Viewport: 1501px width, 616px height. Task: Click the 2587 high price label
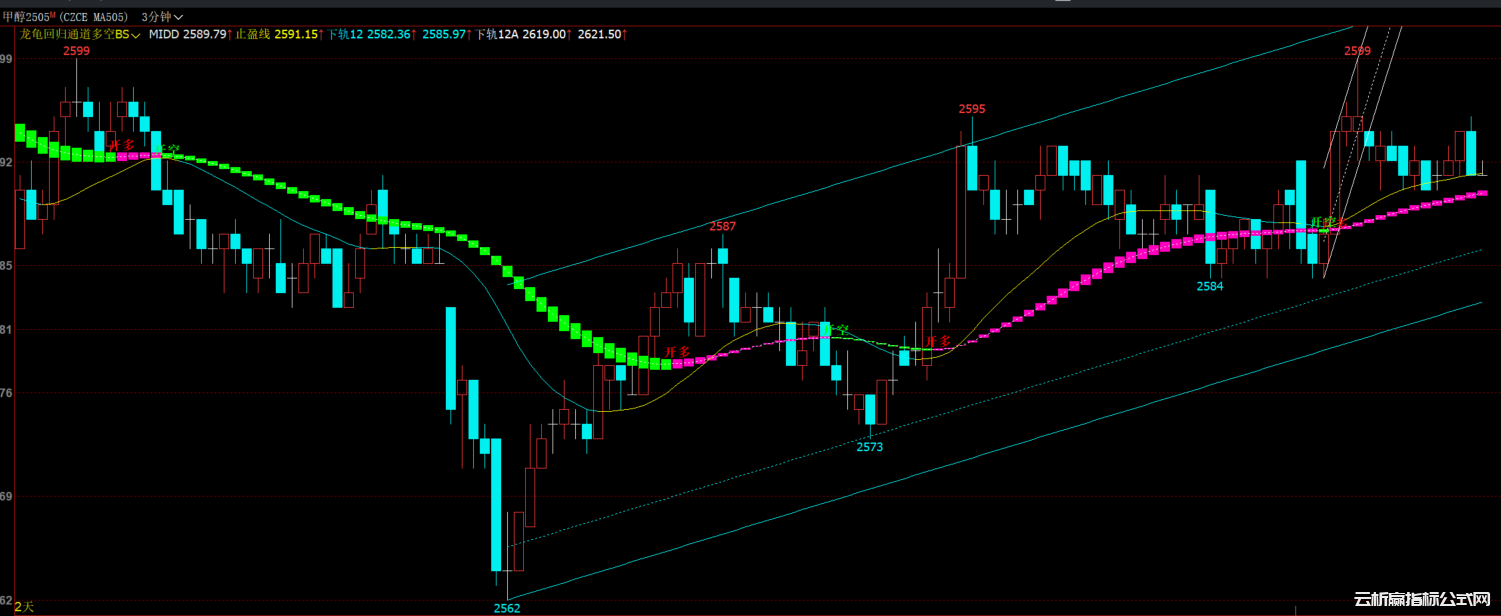coord(722,226)
